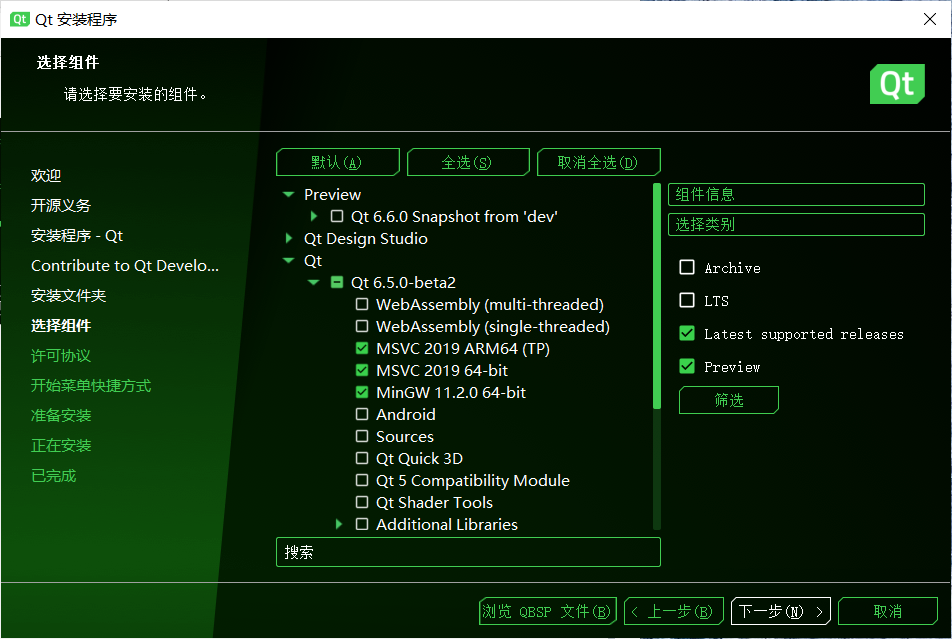This screenshot has width=952, height=639.
Task: Close the Qt installer window
Action: point(930,19)
